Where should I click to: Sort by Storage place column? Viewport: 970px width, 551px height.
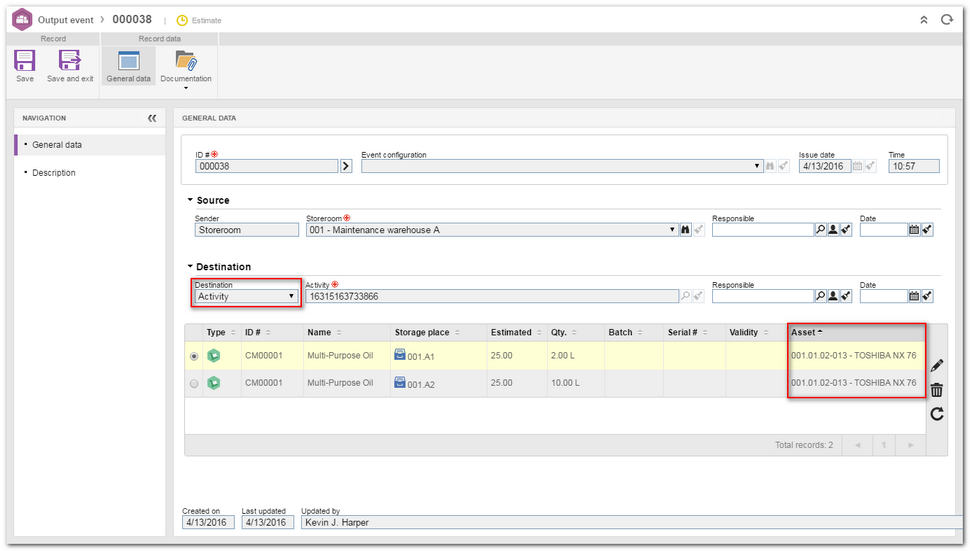click(439, 332)
